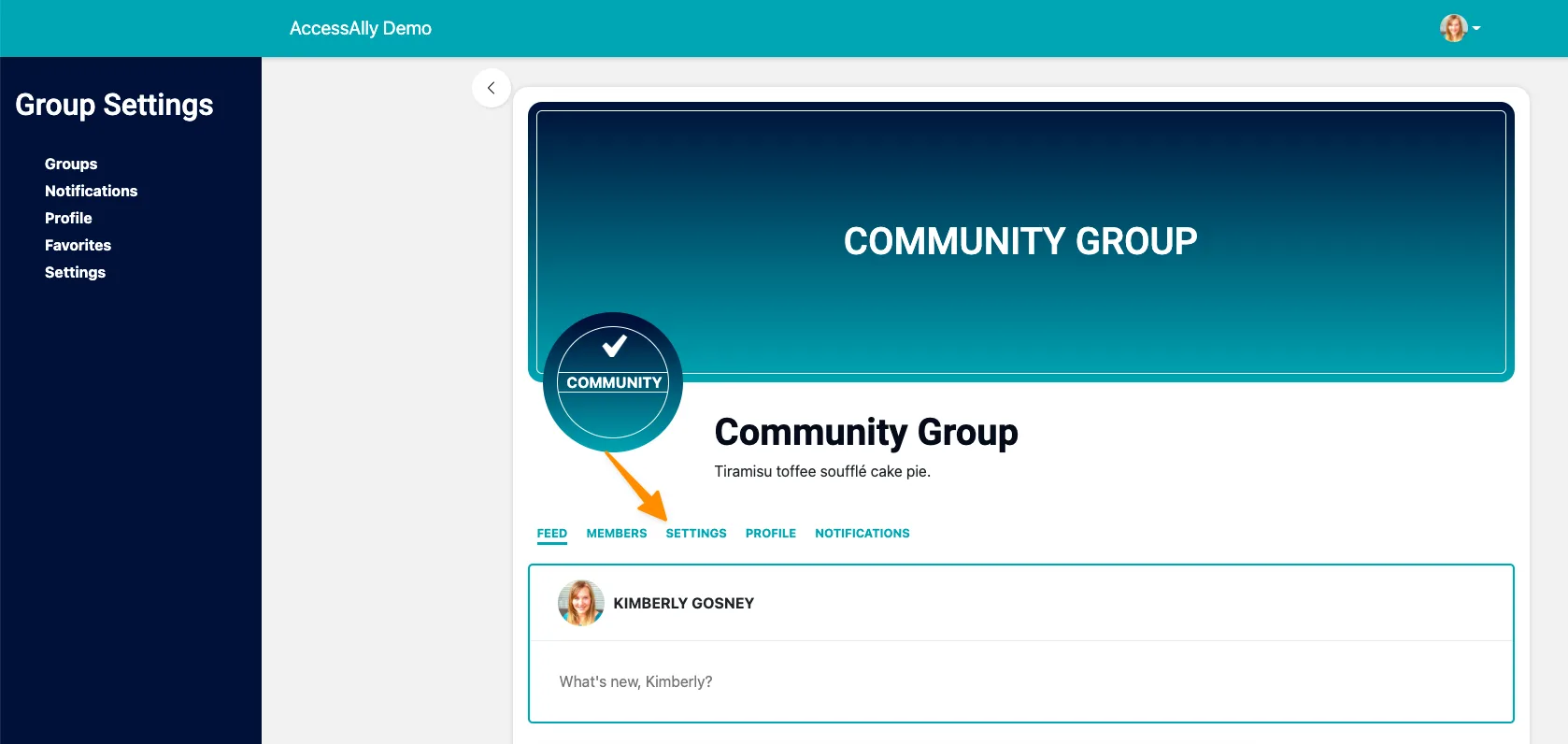Open Favorites in the sidebar

tap(78, 245)
